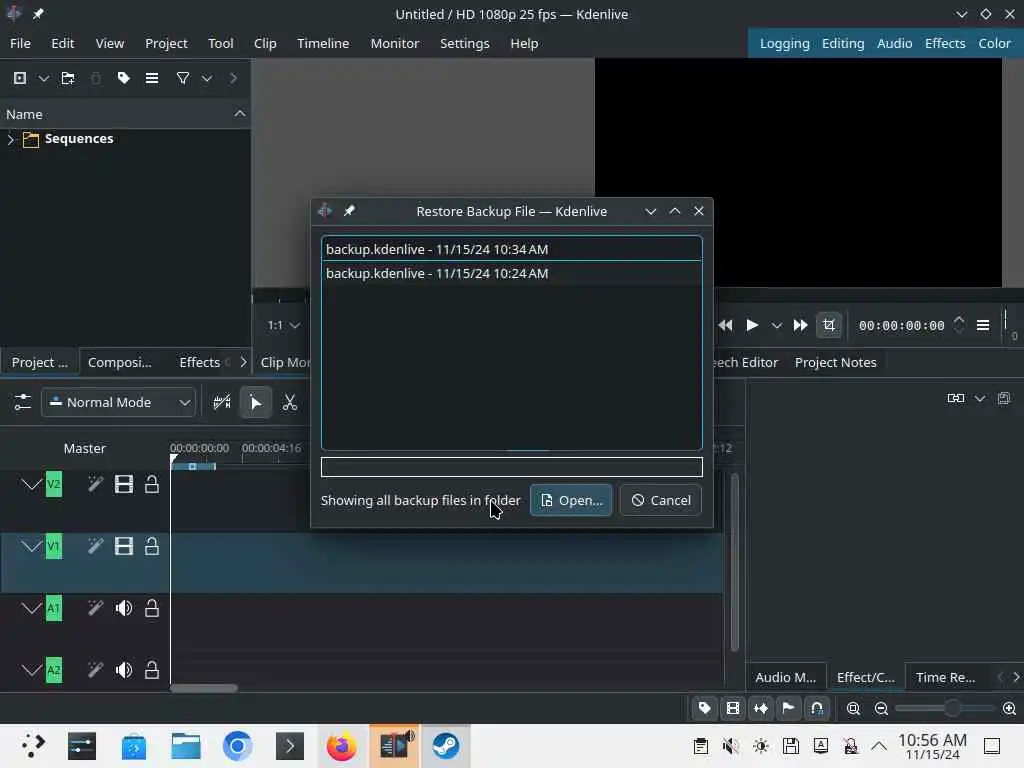Image resolution: width=1024 pixels, height=768 pixels.
Task: Lock the V2 track
Action: point(152,484)
